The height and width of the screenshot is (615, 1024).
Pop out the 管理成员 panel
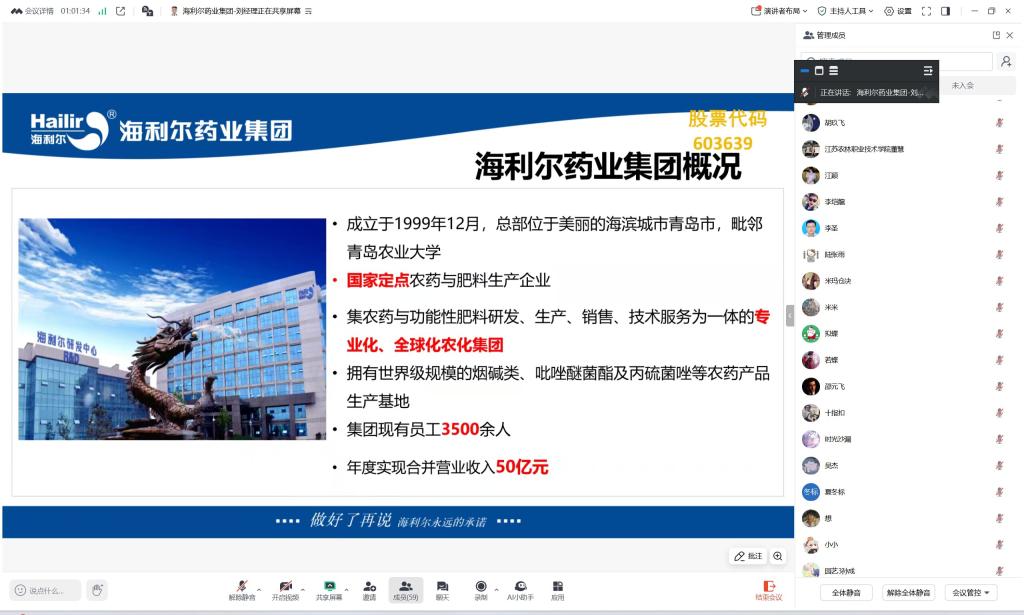(996, 35)
